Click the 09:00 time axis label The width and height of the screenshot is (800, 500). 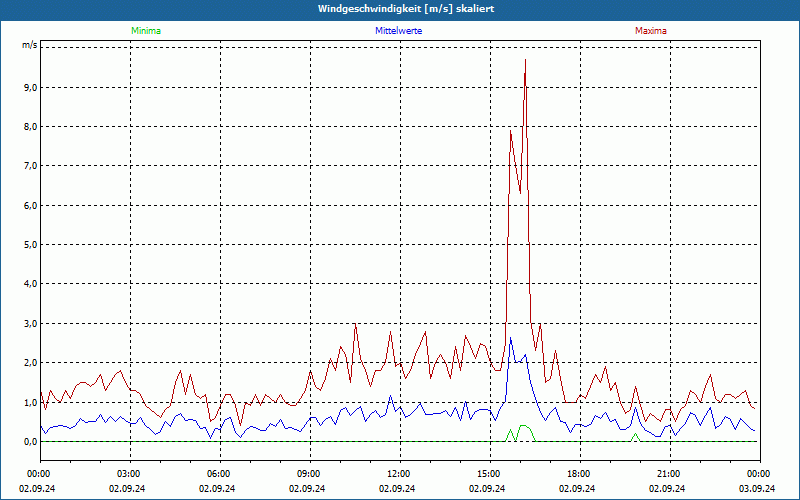point(310,473)
